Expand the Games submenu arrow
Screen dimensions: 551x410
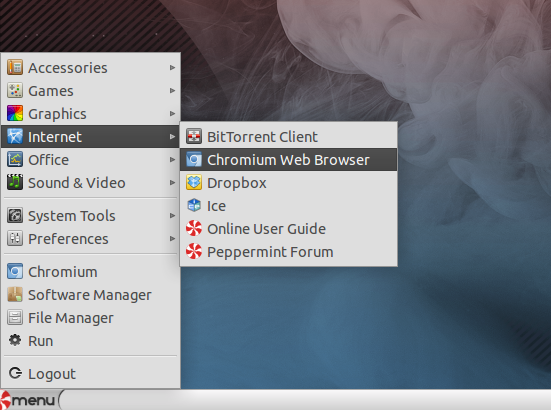click(172, 91)
